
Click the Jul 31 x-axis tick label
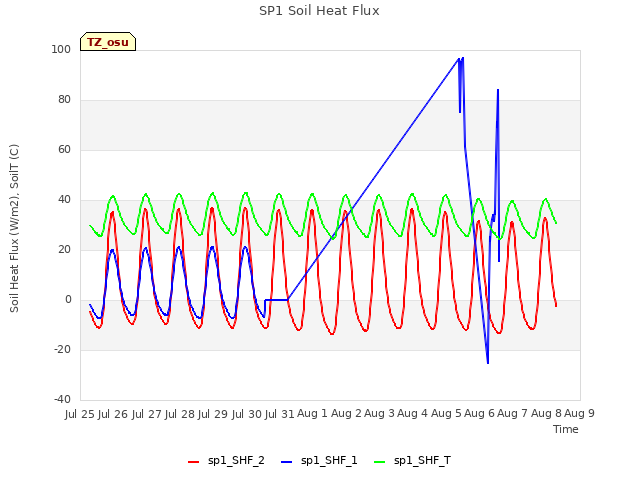[280, 414]
